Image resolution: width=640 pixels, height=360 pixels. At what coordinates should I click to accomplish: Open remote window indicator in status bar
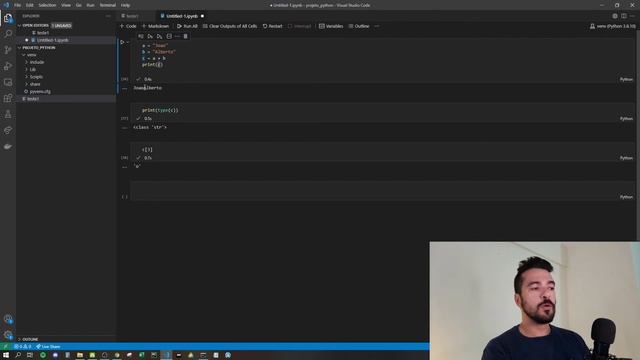coord(5,347)
